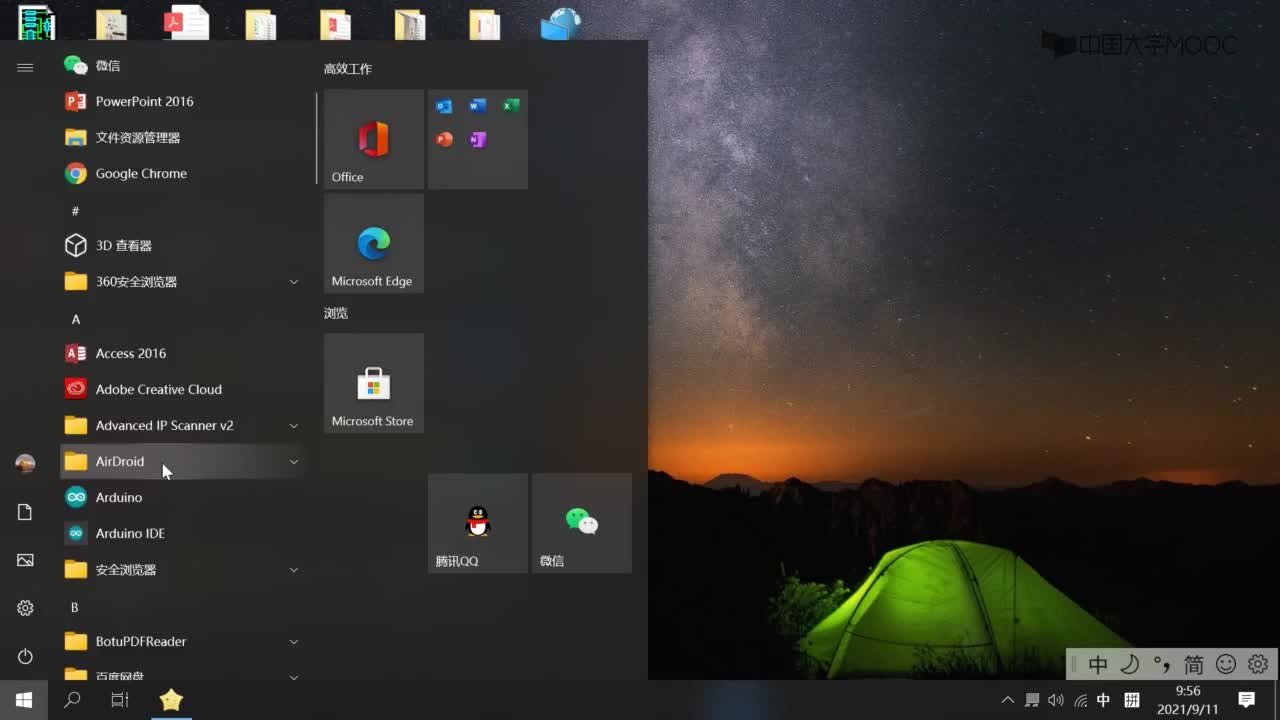Screen dimensions: 1280x720
Task: Select the 浏览 group title
Action: tap(336, 313)
